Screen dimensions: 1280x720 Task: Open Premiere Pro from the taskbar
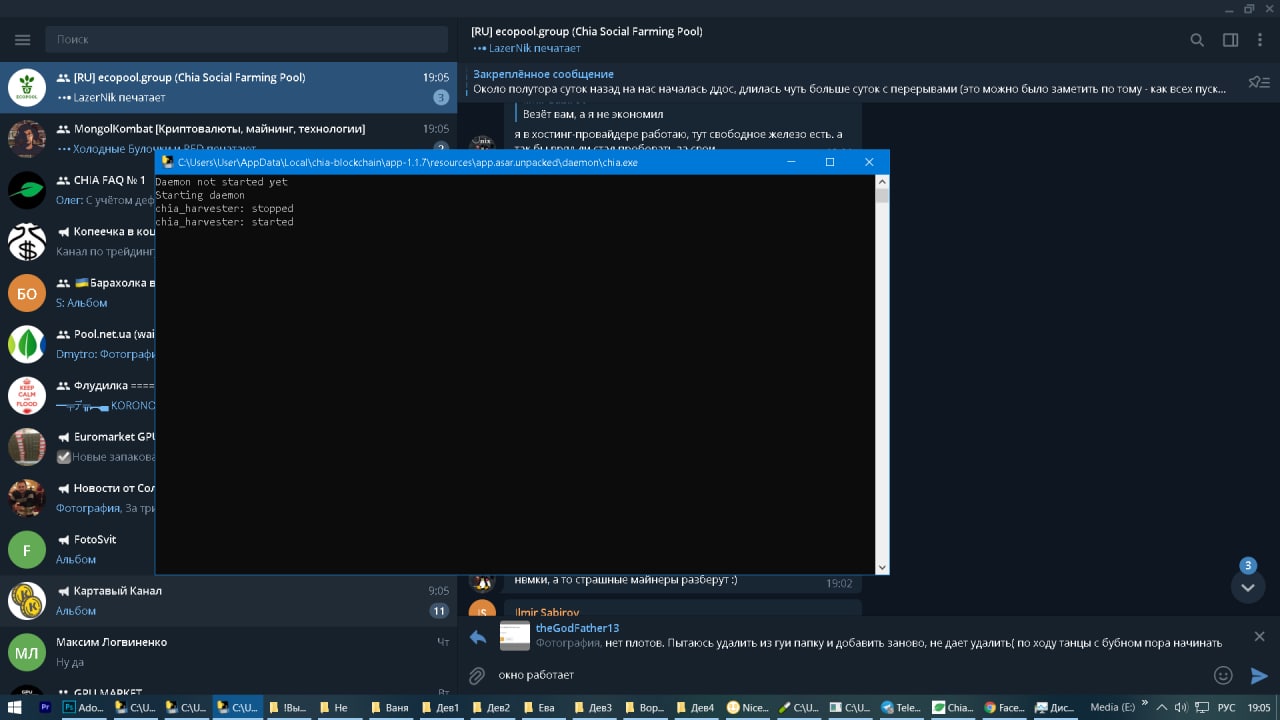tap(45, 707)
